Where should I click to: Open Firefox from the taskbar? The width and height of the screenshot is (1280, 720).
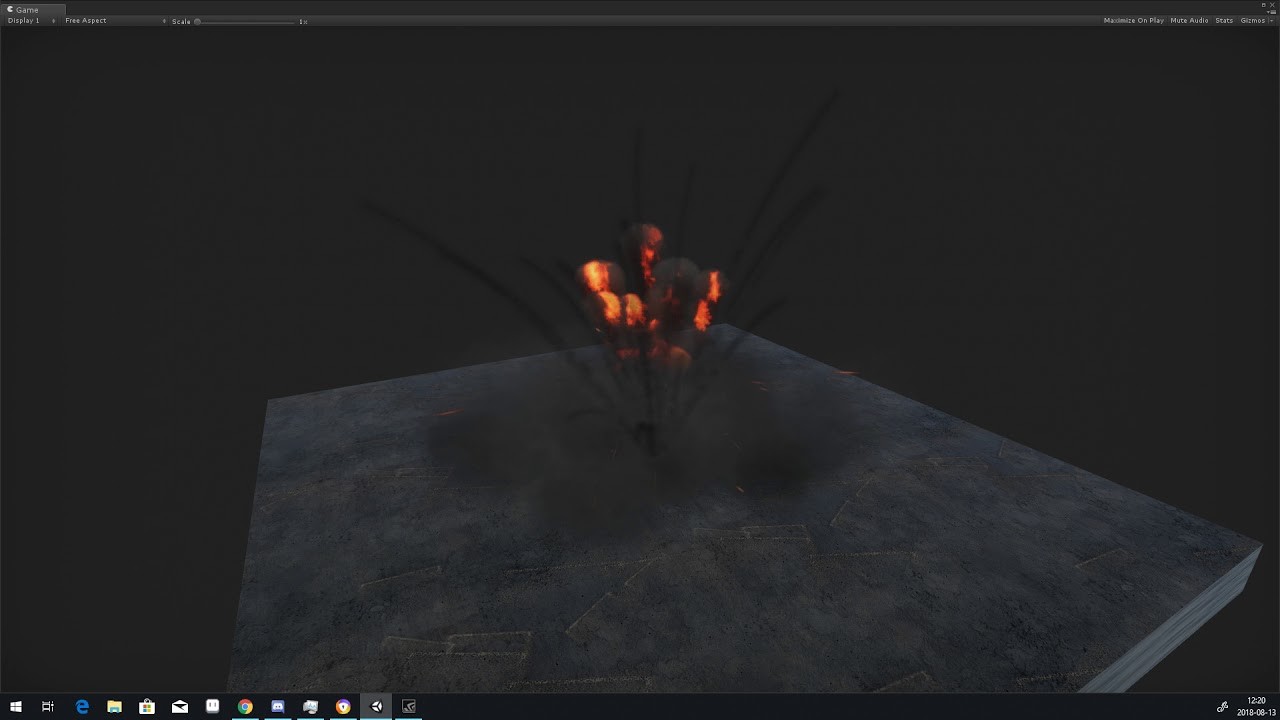click(x=343, y=707)
